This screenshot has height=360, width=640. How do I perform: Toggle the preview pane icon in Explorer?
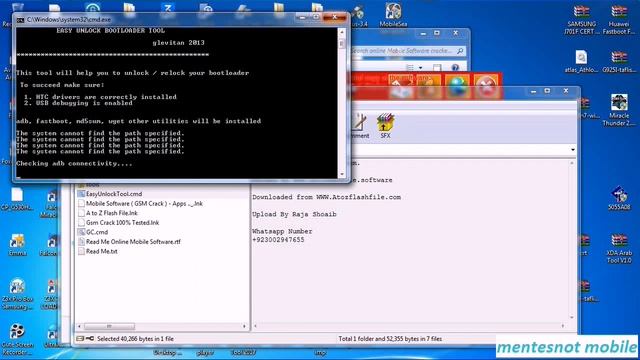pyautogui.click(x=437, y=67)
